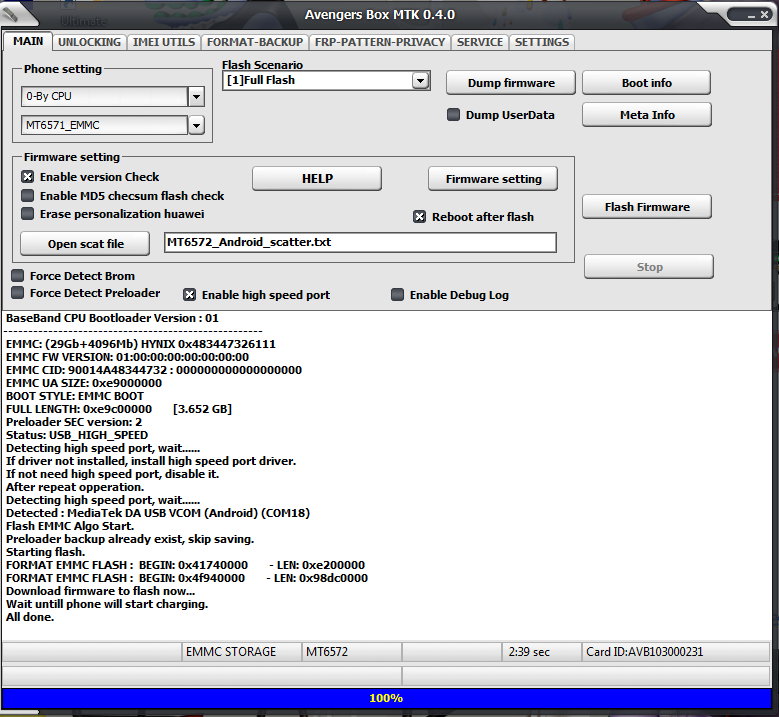Click the EMMC FW VERSION log line
Viewport: 779px width, 717px height.
[128, 357]
